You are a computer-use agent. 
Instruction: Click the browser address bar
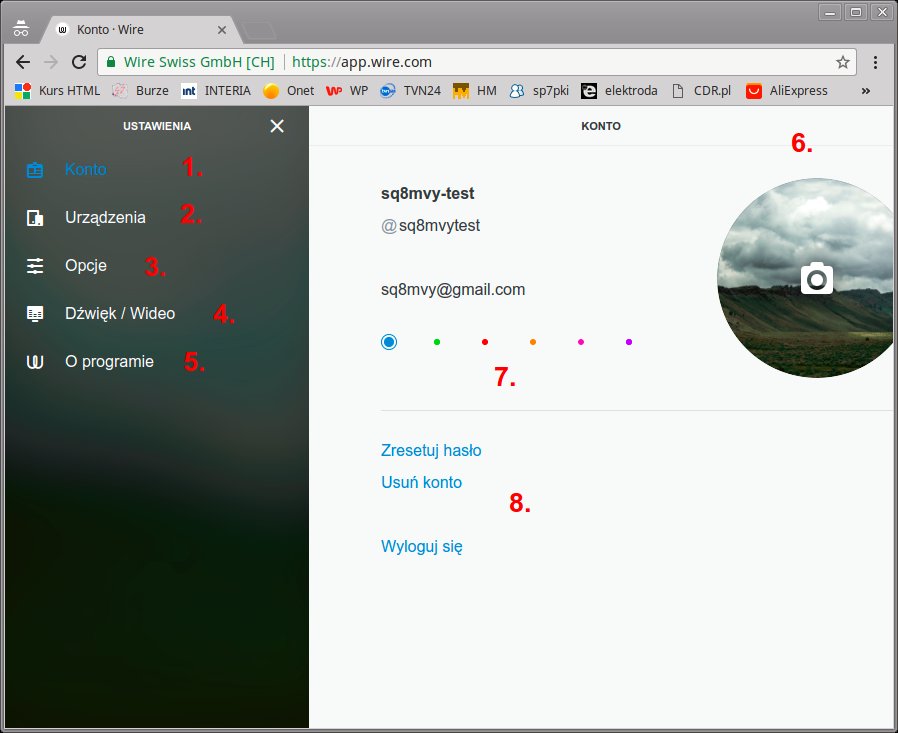click(560, 62)
